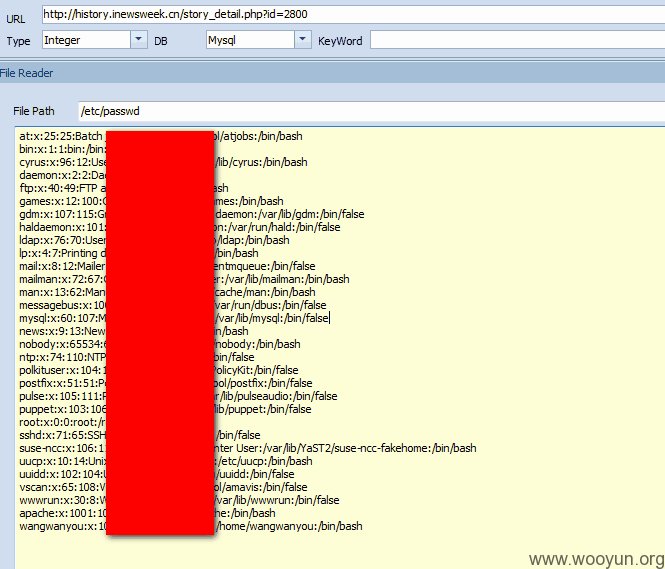Click the postfix:x:51:51 line

pos(165,383)
